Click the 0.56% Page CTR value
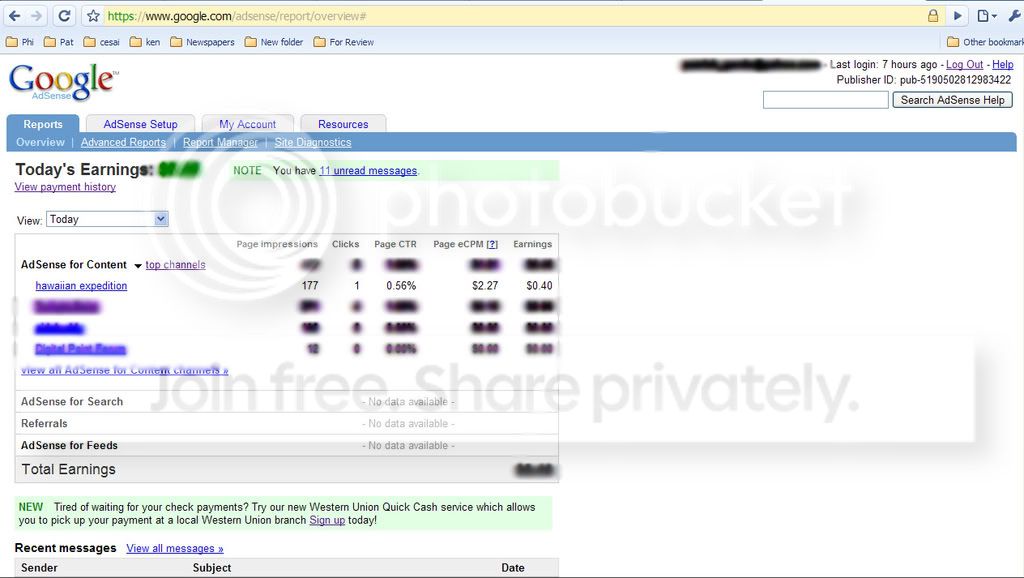The width and height of the screenshot is (1024, 578). pos(401,285)
